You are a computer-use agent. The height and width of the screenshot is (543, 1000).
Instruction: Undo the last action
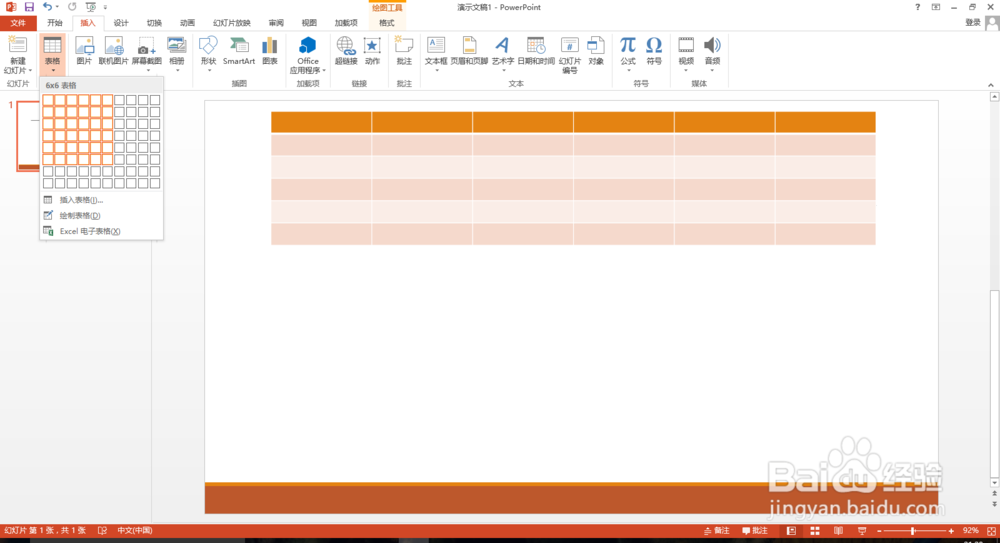[x=47, y=7]
